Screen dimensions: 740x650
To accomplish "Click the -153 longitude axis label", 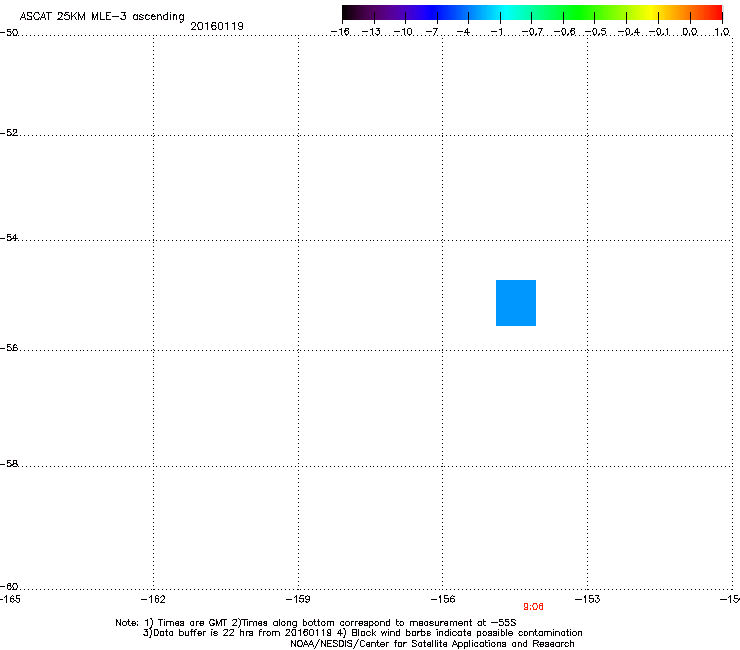I will 588,599.
